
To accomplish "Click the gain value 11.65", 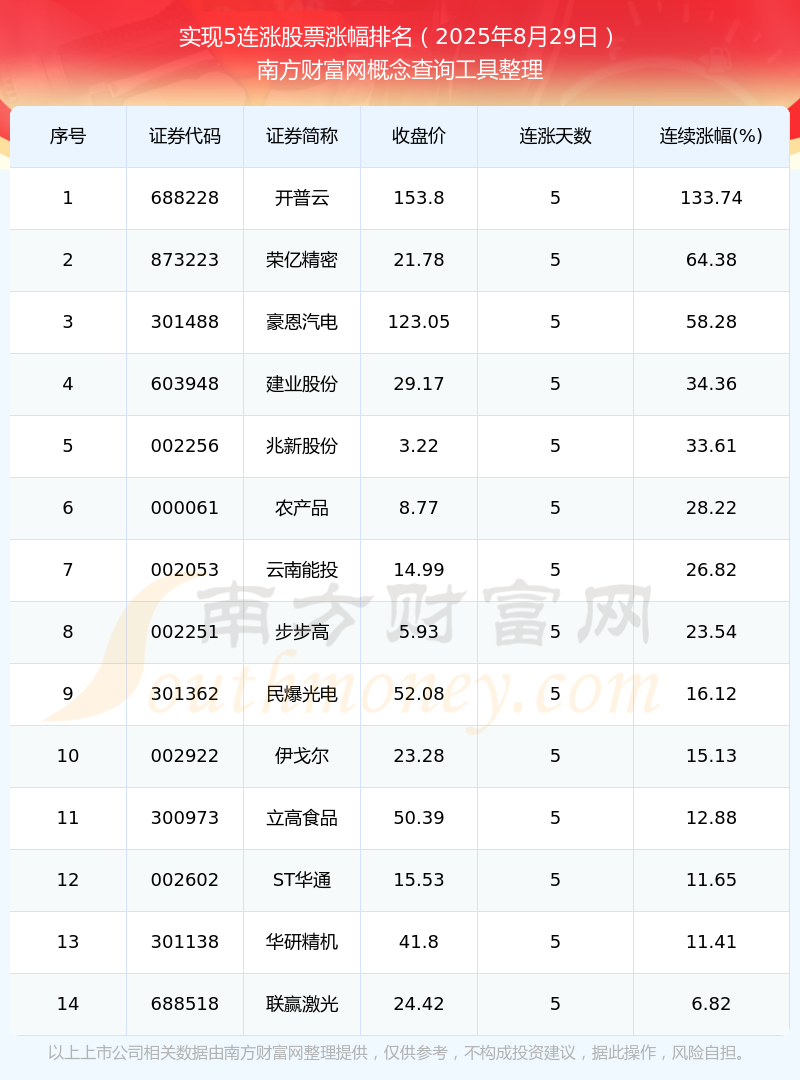I will click(711, 880).
